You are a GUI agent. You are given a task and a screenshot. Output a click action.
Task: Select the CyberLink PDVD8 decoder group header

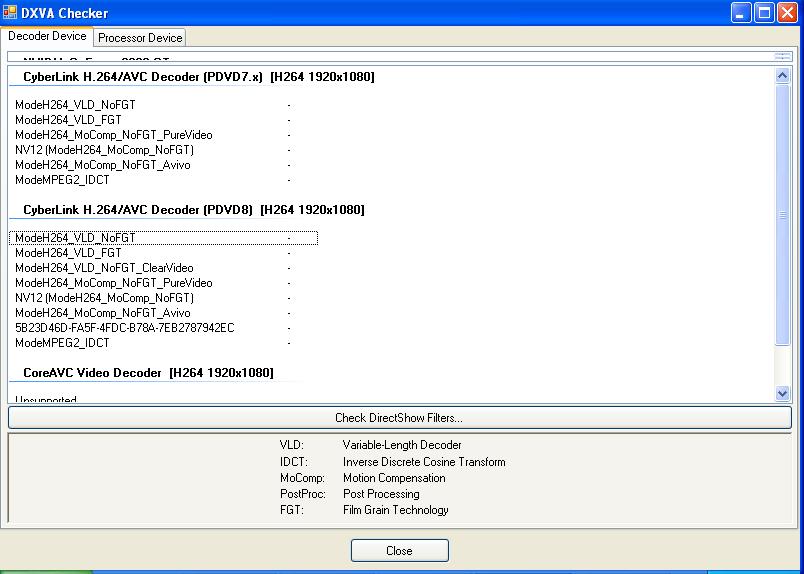click(x=194, y=209)
